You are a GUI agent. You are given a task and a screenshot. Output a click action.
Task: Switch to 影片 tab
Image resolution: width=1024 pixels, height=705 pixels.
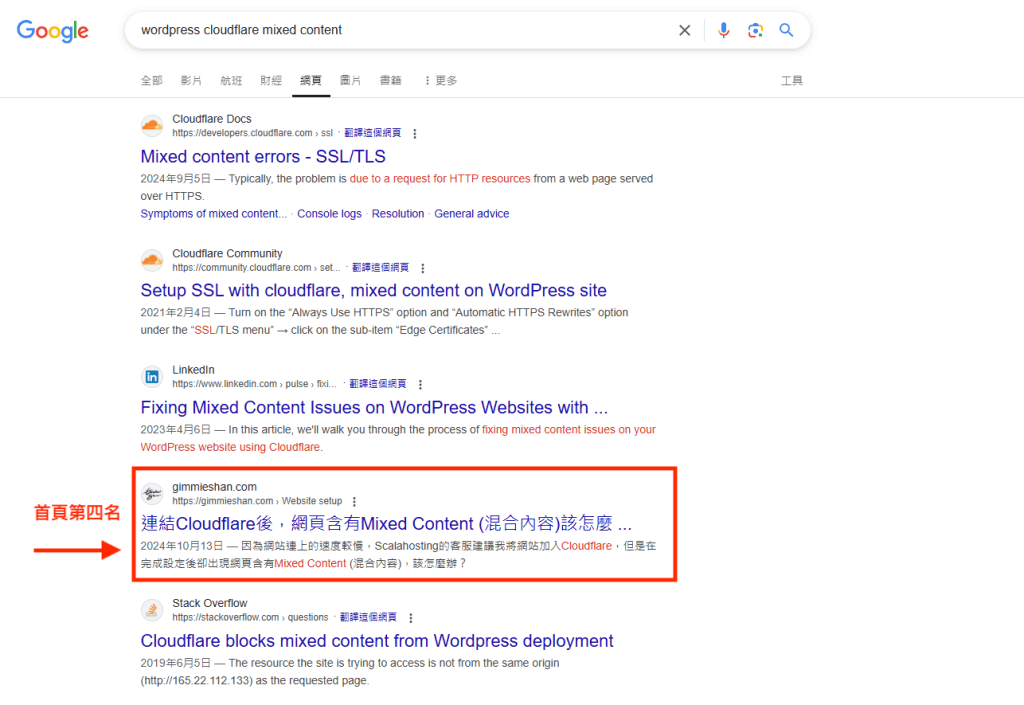[x=191, y=80]
